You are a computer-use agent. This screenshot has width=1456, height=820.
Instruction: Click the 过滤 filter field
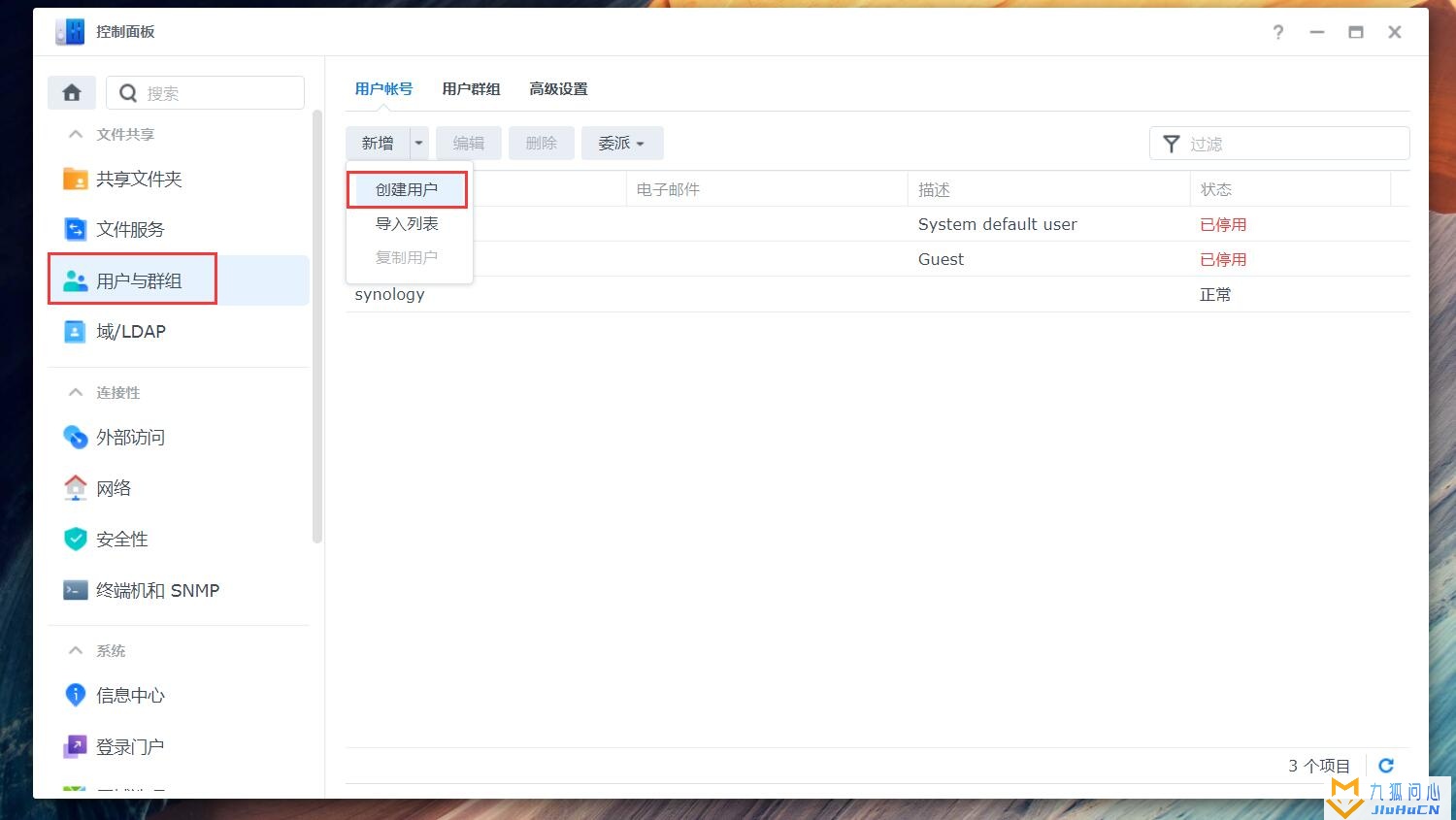click(1279, 144)
